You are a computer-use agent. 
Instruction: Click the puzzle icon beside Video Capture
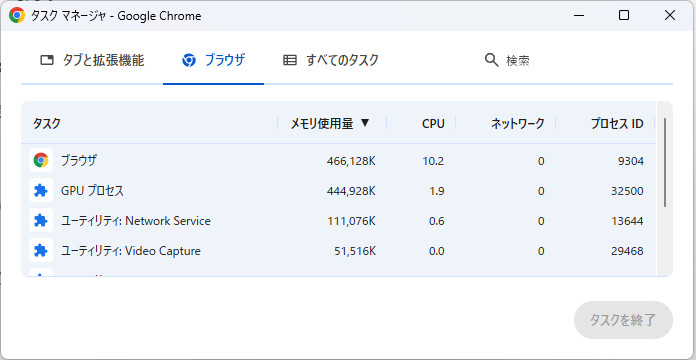(x=41, y=250)
